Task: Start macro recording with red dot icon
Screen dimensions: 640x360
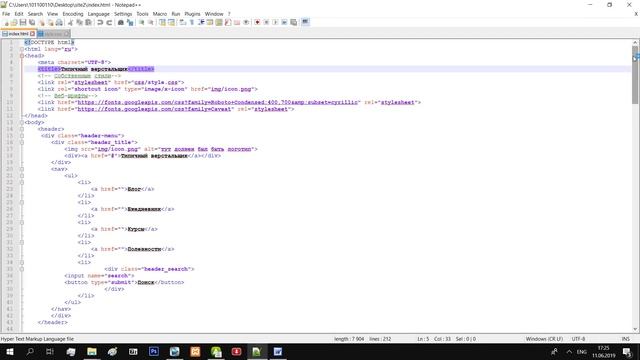Action: (x=257, y=22)
